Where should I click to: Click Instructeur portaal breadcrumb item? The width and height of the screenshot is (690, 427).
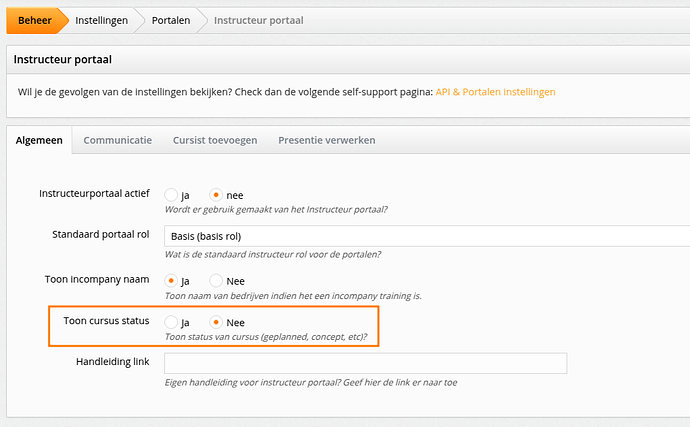(258, 20)
